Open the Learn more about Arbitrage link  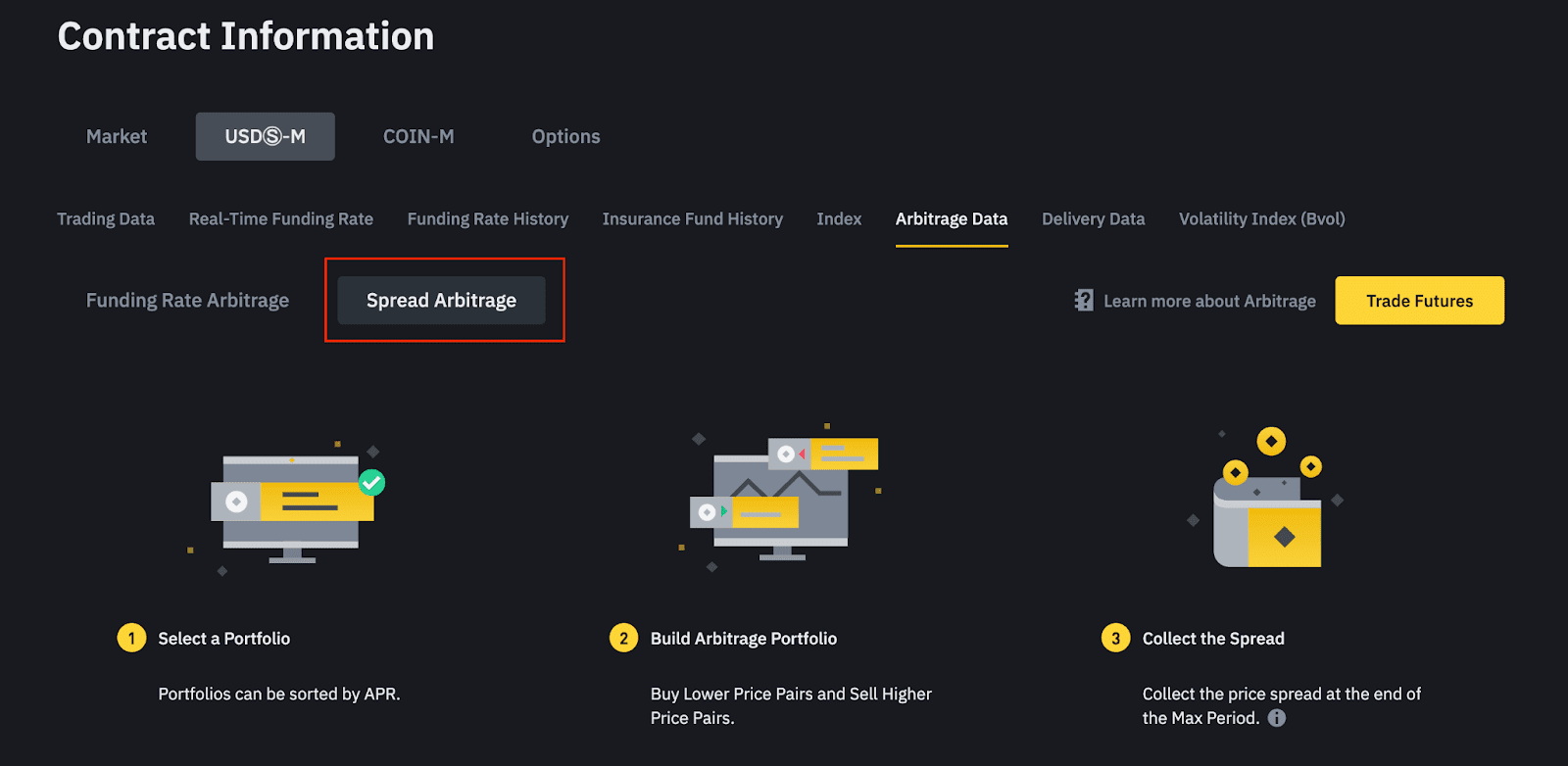[x=1209, y=302]
